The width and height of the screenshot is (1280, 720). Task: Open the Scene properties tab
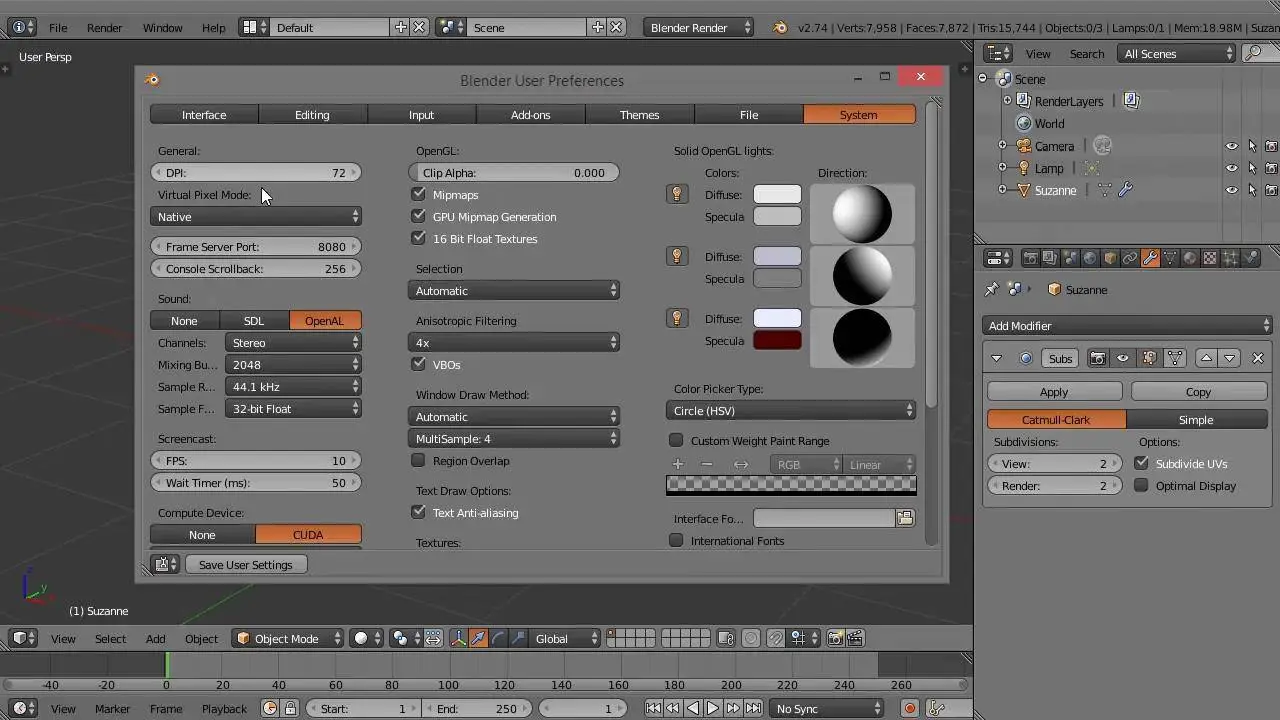[1070, 258]
